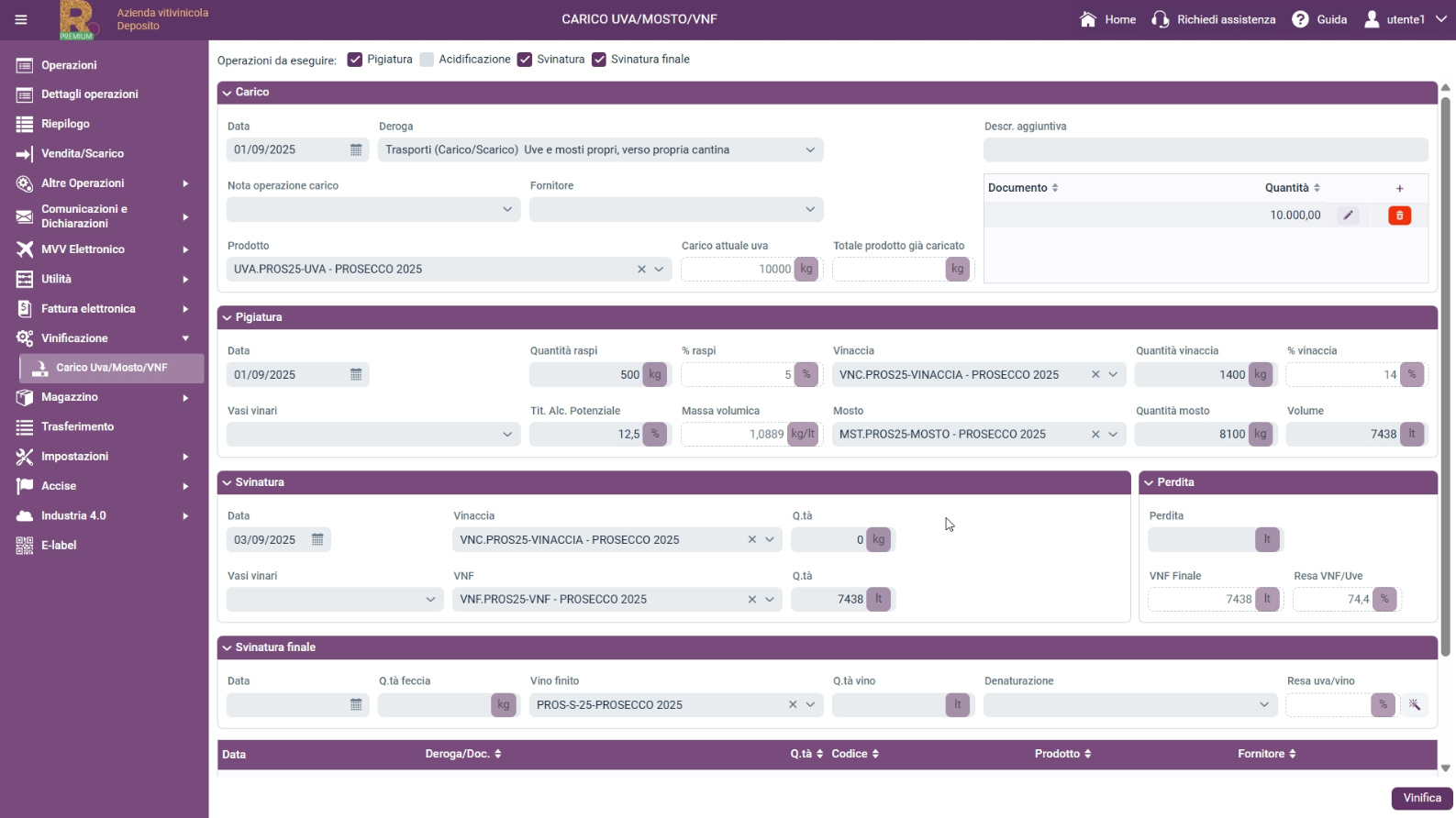
Task: Clear the Vino finito selection
Action: [793, 704]
